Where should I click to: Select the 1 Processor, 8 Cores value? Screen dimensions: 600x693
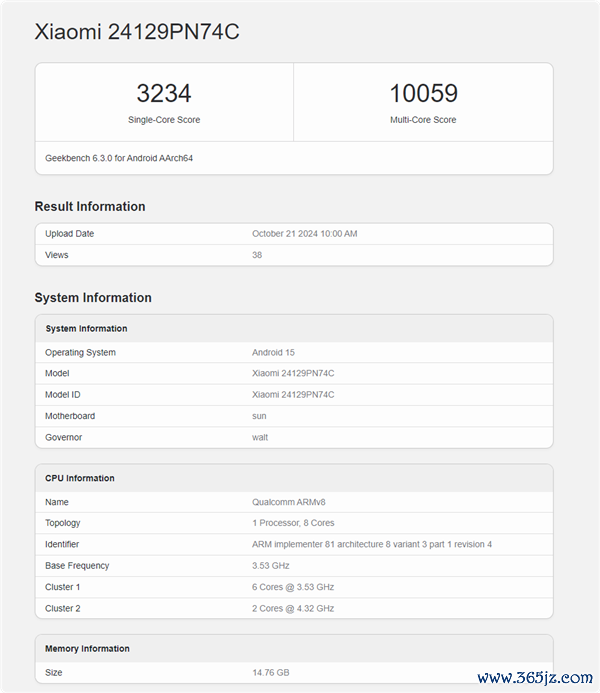click(293, 523)
